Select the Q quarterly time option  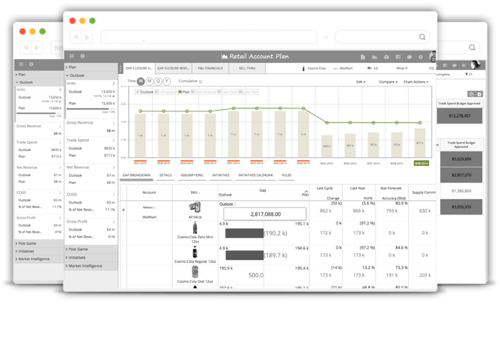click(x=158, y=81)
